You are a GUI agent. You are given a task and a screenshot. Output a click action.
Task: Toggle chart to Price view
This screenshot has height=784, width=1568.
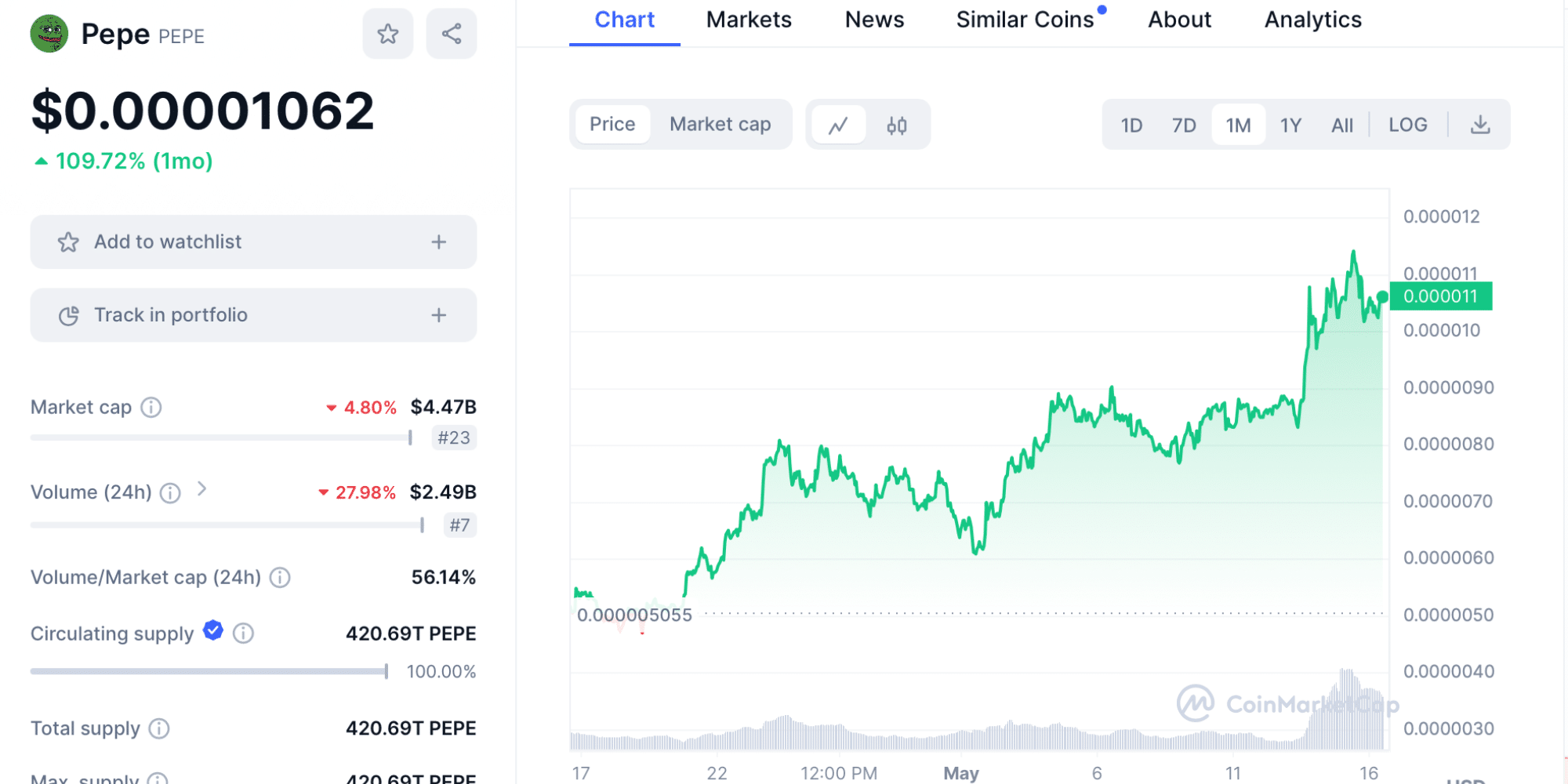coord(612,125)
